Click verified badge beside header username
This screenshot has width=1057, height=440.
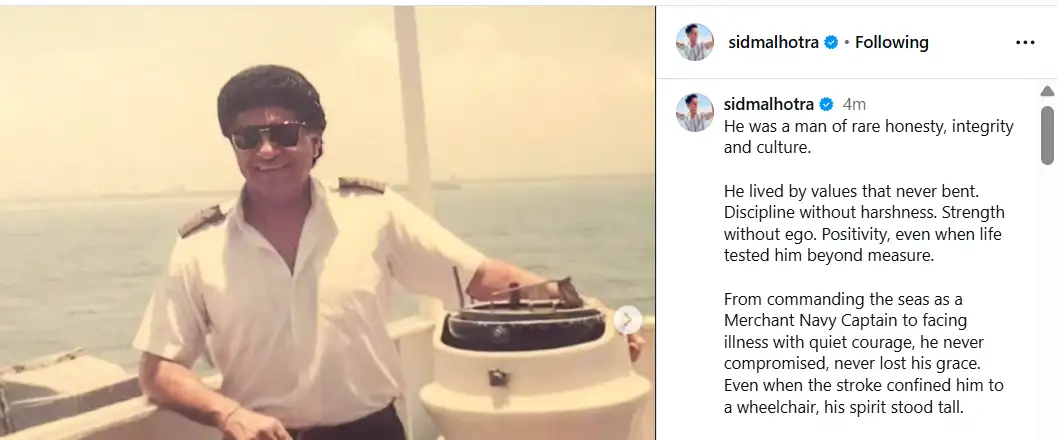(x=831, y=42)
